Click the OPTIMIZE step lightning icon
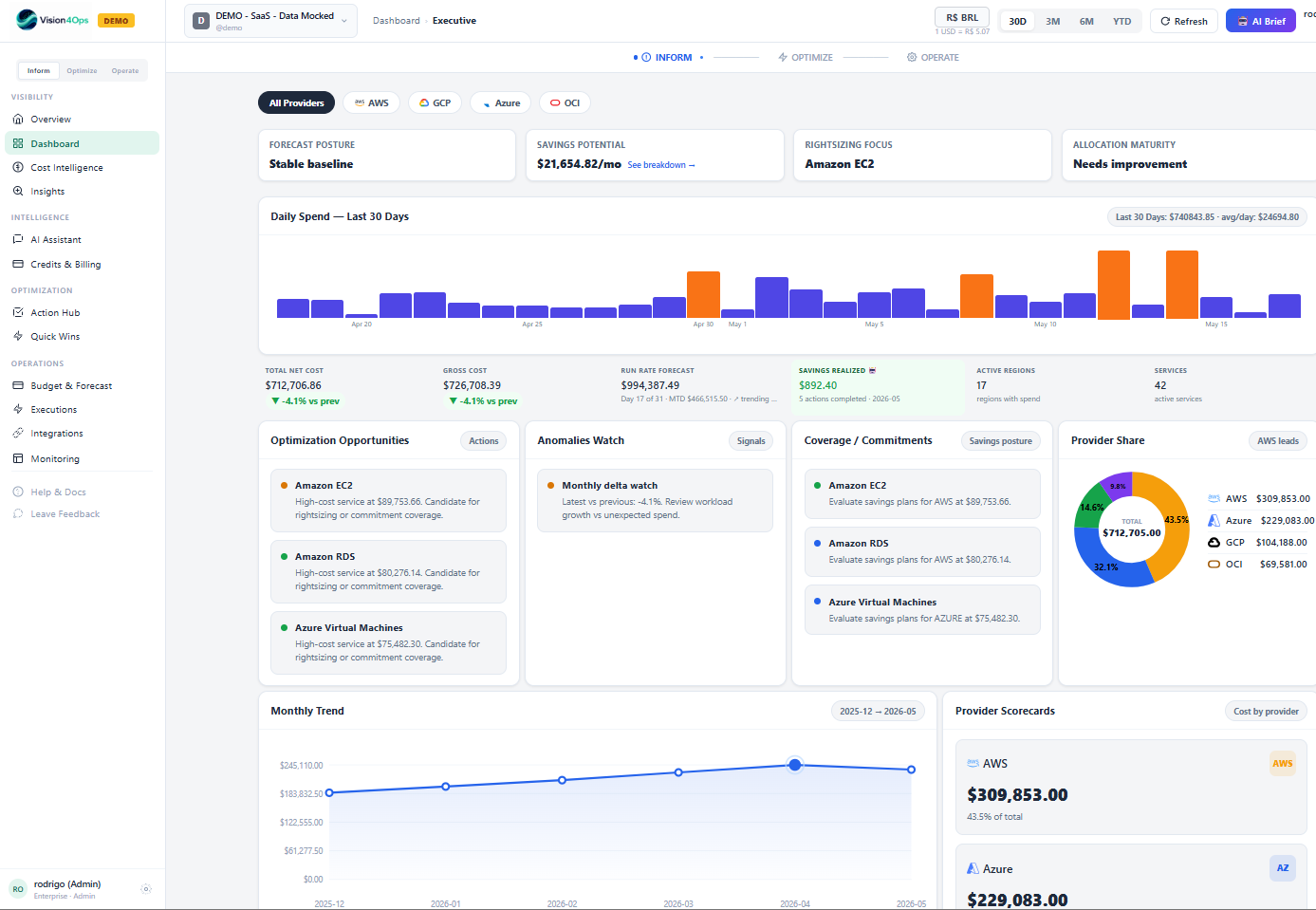This screenshot has height=910, width=1316. (x=783, y=58)
